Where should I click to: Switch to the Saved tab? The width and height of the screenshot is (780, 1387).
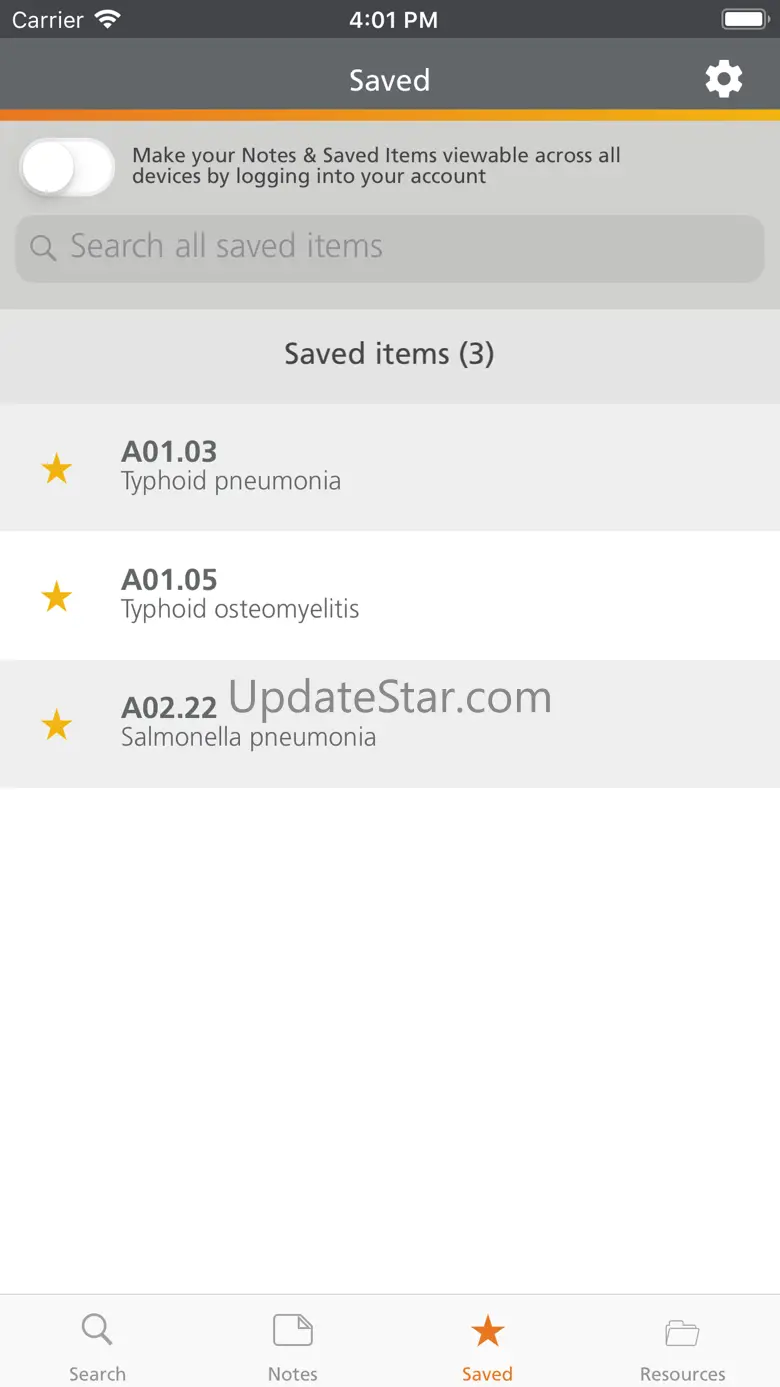487,1345
